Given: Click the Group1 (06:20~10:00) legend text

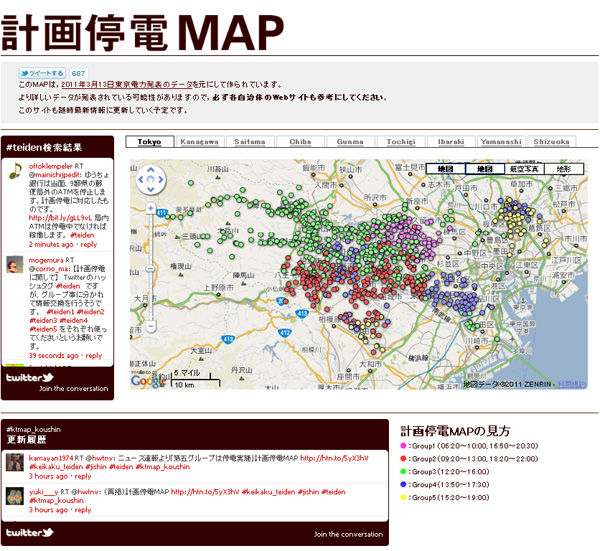Looking at the screenshot, I should click(x=475, y=446).
